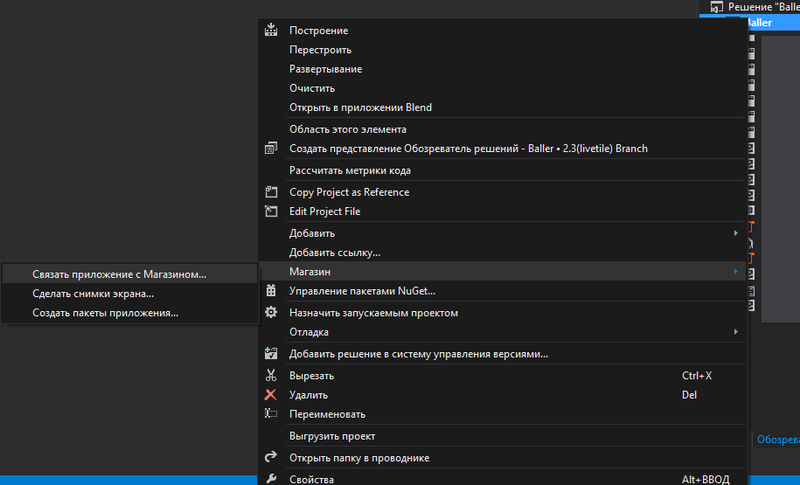
Task: Click the arrow icon beside Открыть папку в проводнике
Action: point(271,457)
